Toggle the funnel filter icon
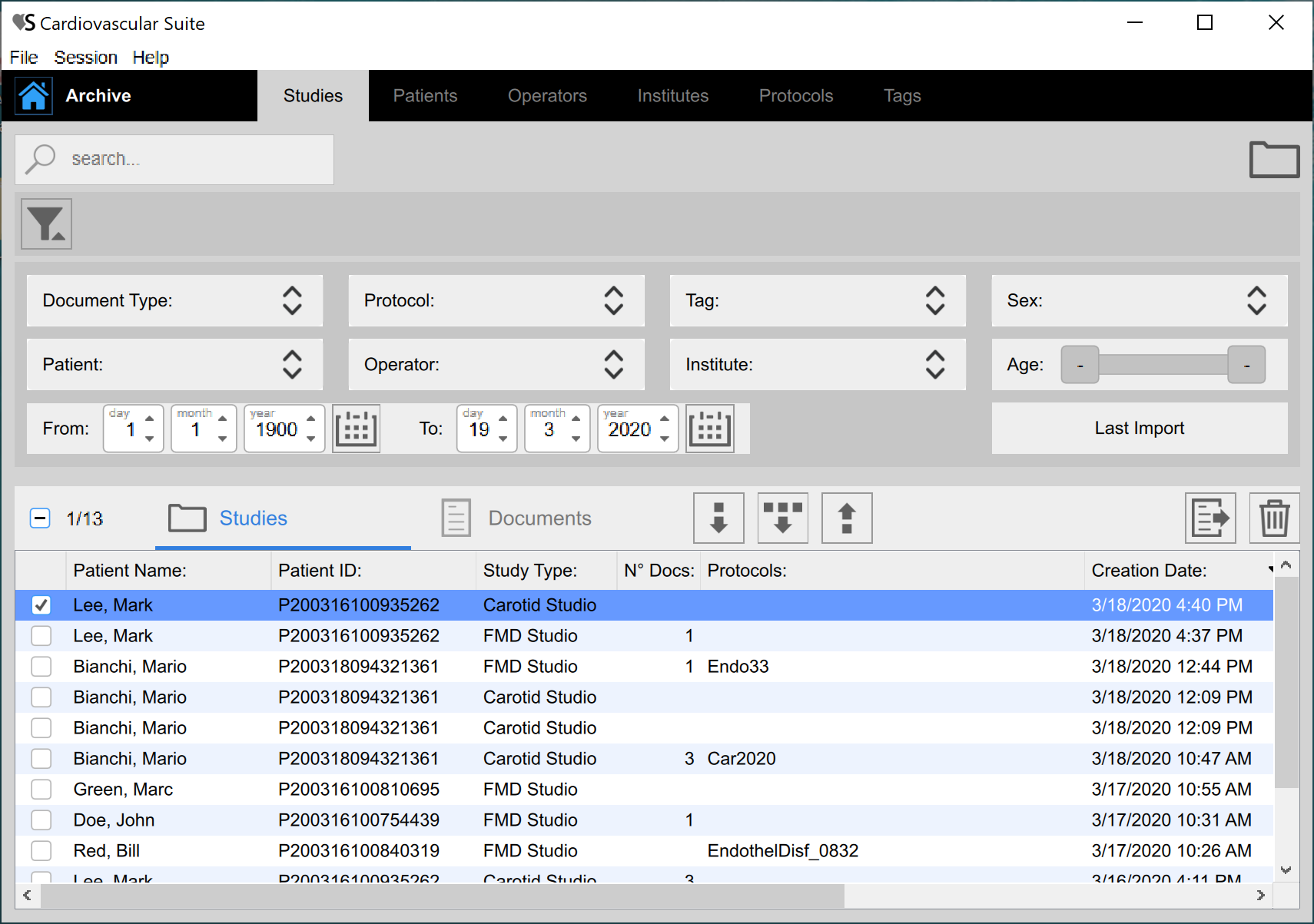The width and height of the screenshot is (1314, 924). coord(46,224)
